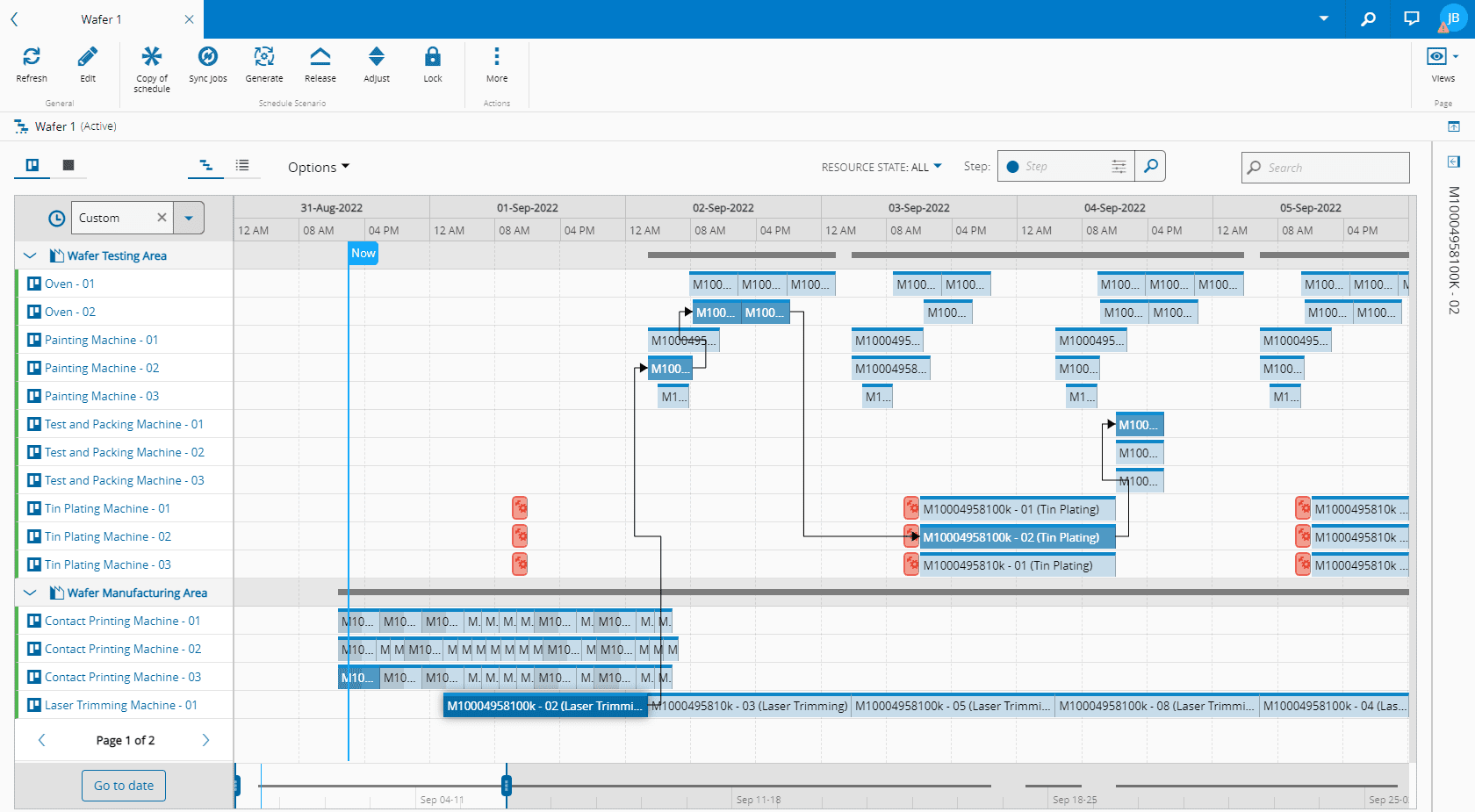The width and height of the screenshot is (1475, 812).
Task: Click the Generate schedule icon
Action: [x=264, y=58]
